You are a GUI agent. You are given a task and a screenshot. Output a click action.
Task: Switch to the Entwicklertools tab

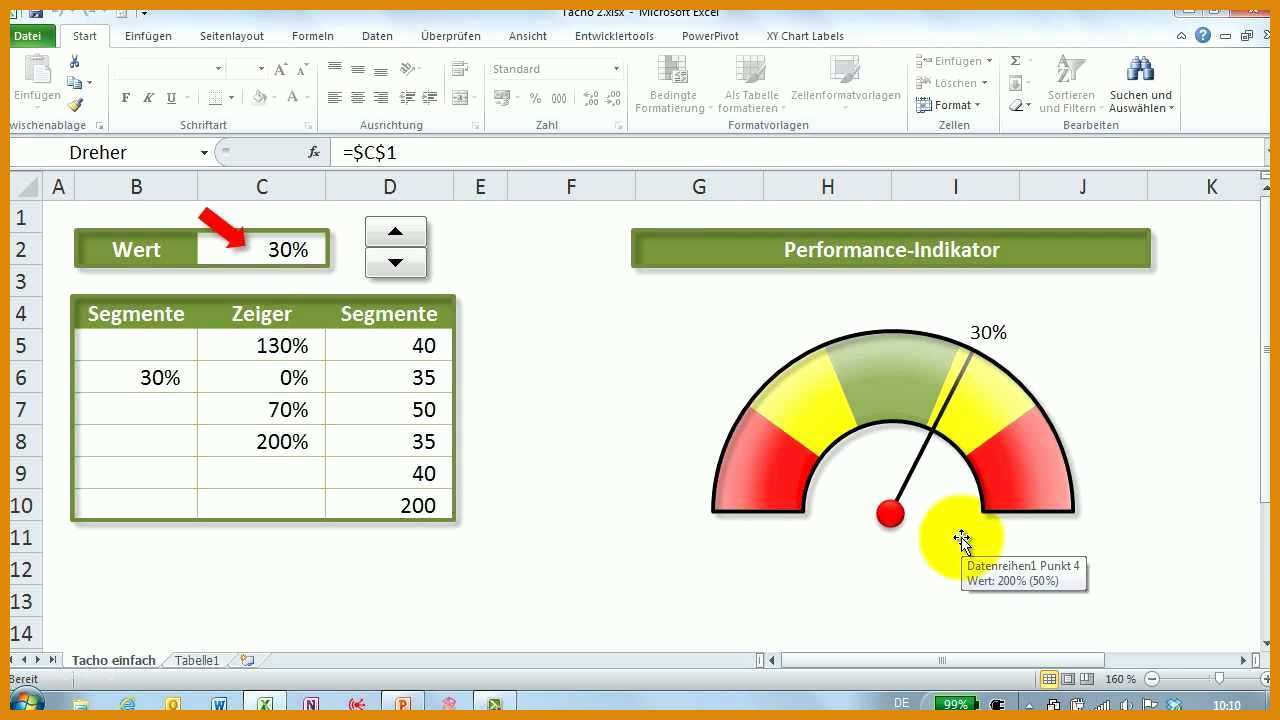[x=614, y=36]
